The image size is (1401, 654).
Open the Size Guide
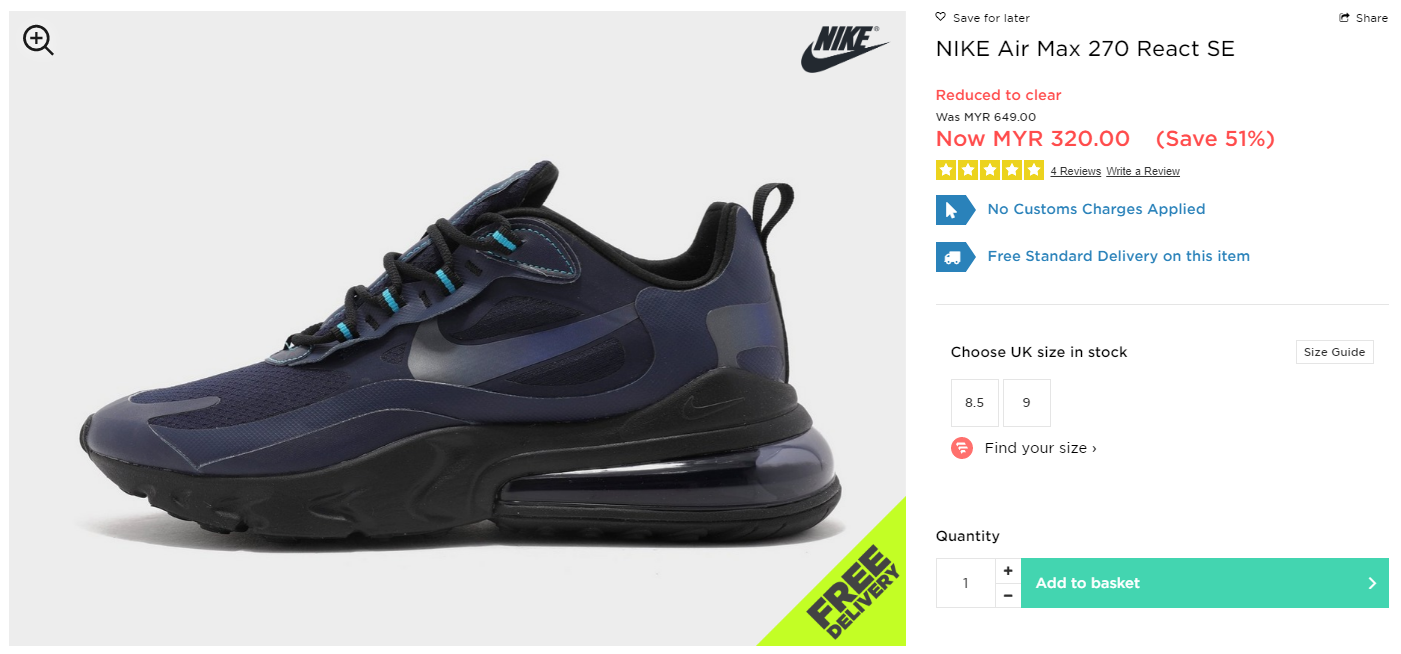[1335, 352]
